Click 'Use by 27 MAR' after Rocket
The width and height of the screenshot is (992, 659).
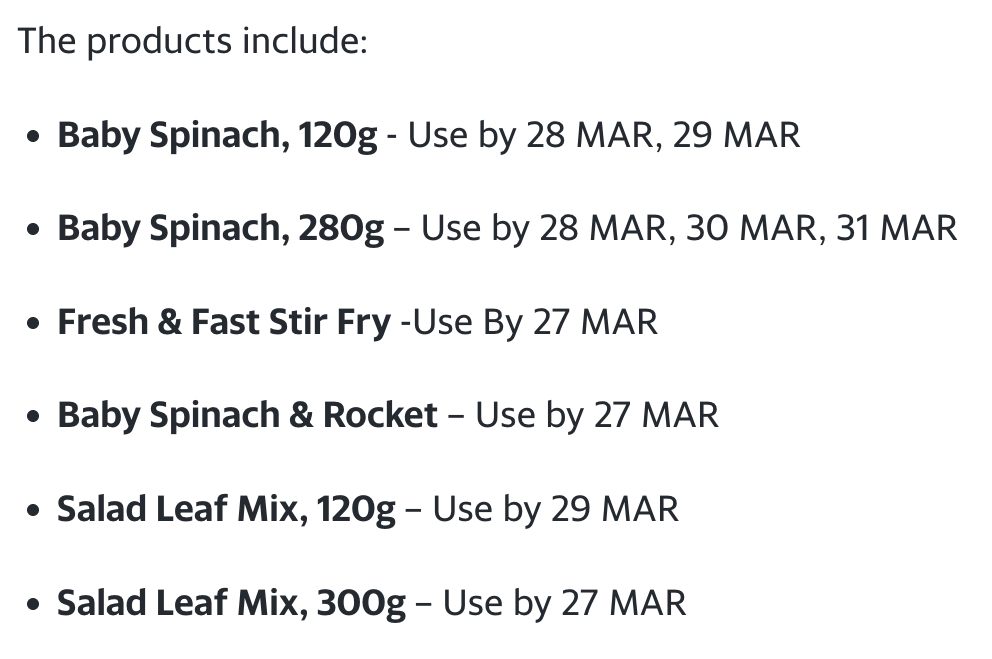[597, 416]
